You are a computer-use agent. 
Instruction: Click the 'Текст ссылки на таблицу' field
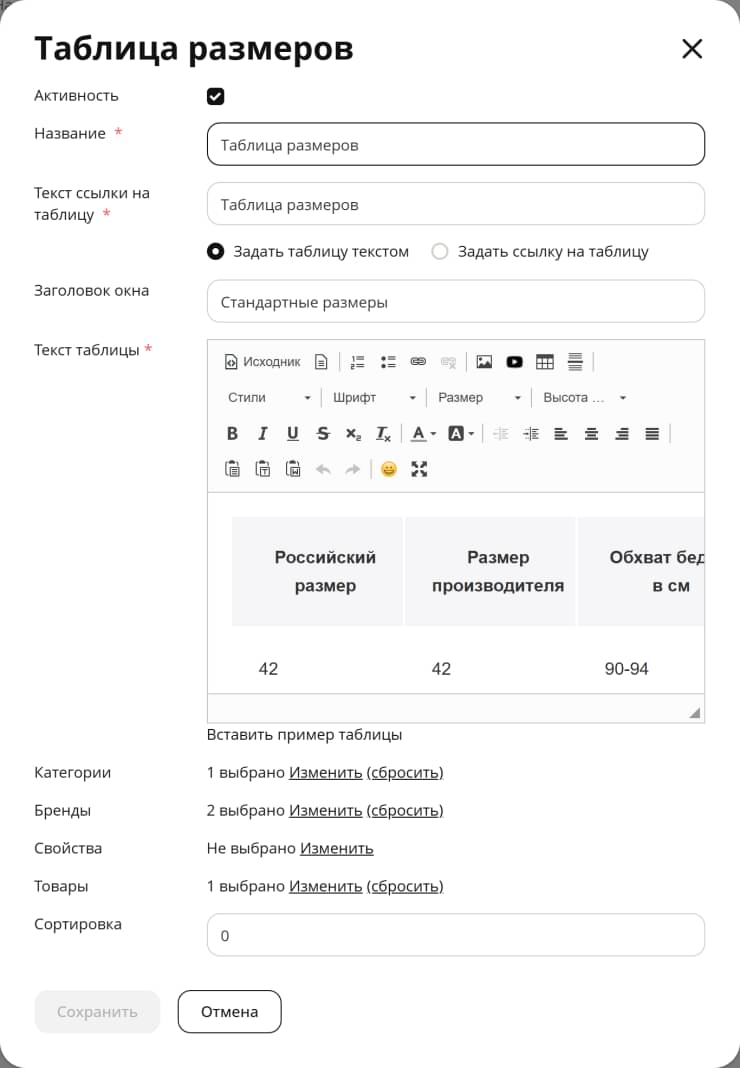pos(456,204)
